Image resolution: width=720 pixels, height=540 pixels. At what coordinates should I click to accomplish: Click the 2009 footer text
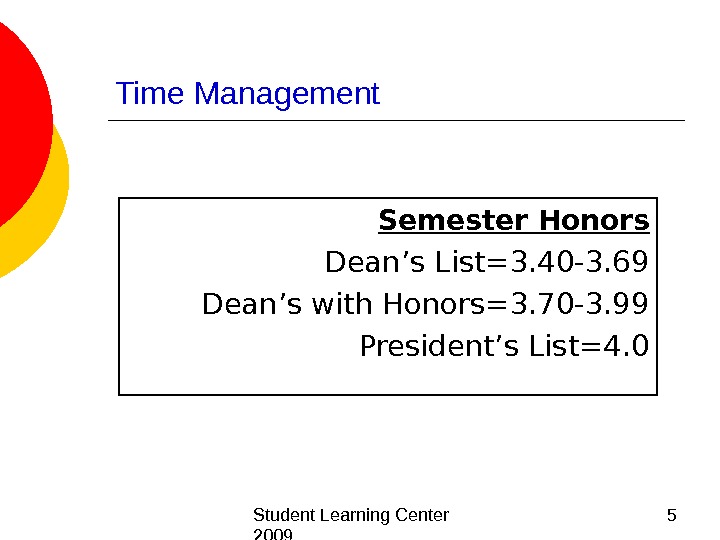point(273,535)
